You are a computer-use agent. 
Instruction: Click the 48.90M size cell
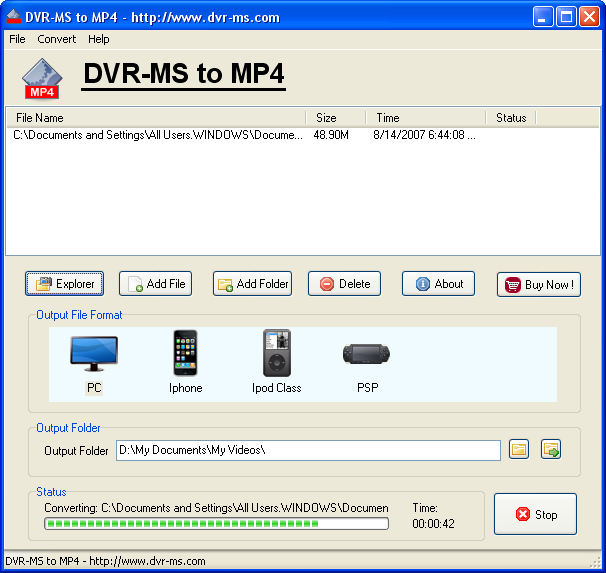pos(331,135)
